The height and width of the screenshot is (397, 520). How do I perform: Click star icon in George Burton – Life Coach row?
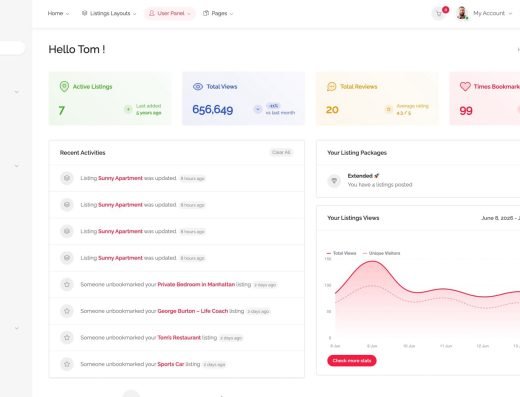point(67,311)
